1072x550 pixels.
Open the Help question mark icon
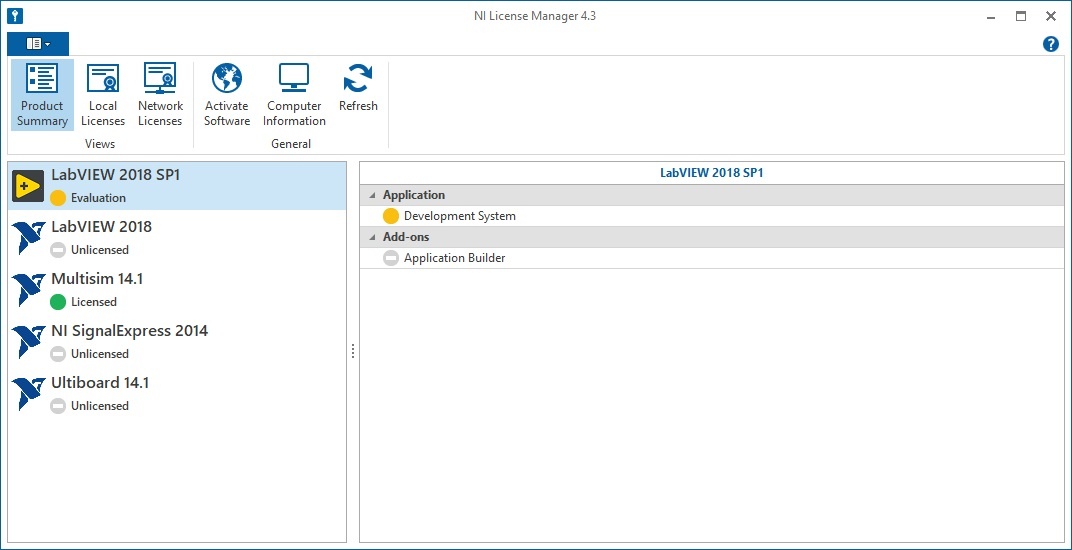pos(1050,44)
